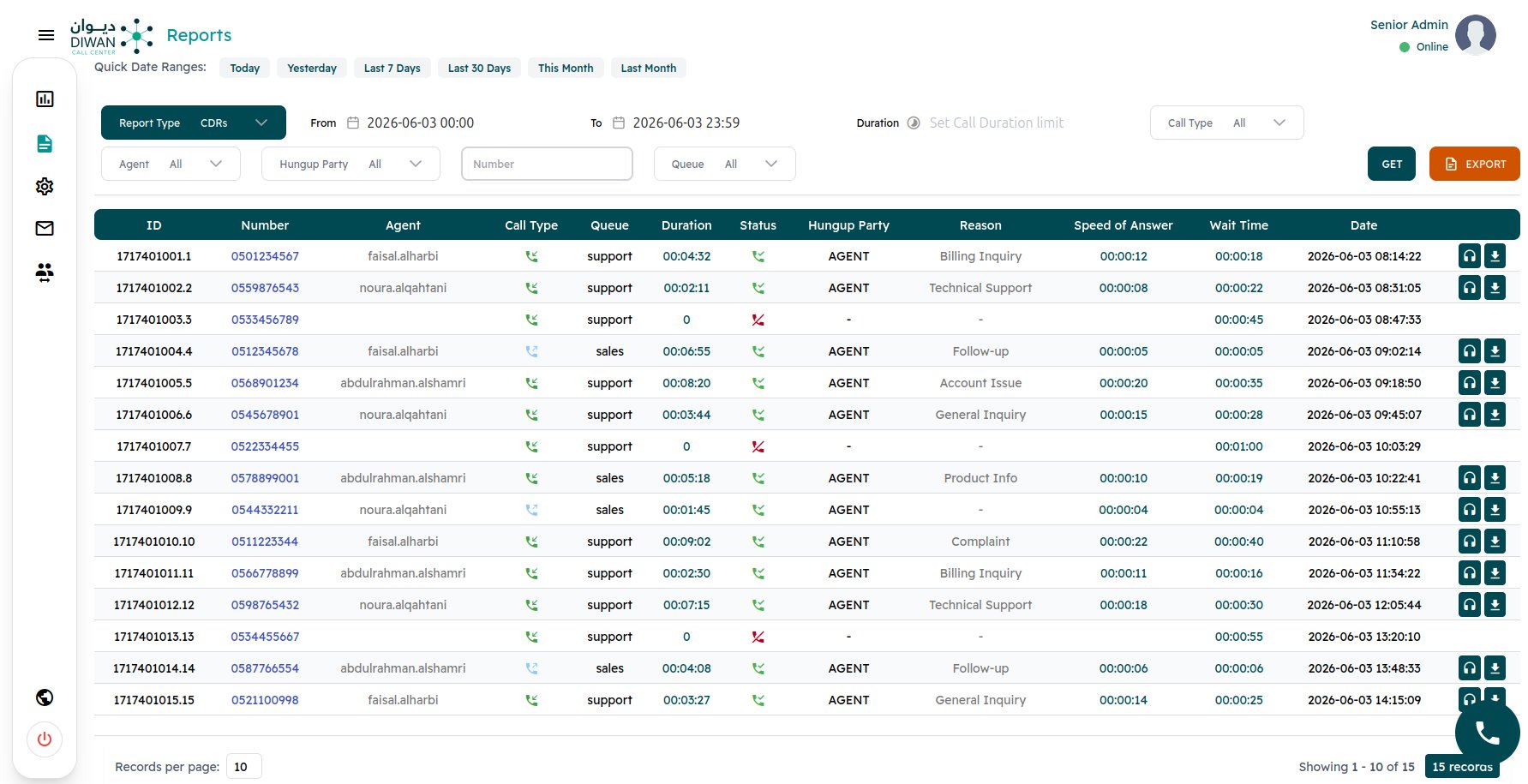Click the From date calendar icon
The image size is (1528, 784).
click(352, 123)
